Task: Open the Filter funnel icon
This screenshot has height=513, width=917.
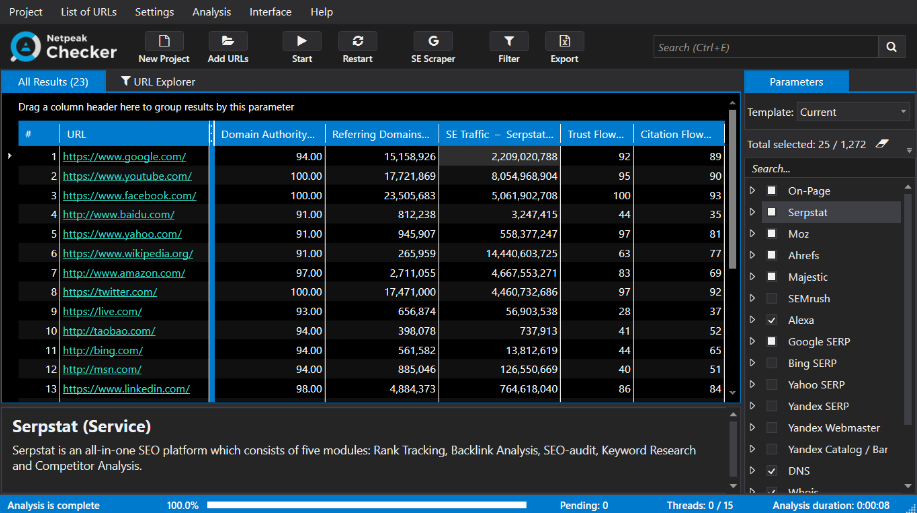Action: pos(509,42)
